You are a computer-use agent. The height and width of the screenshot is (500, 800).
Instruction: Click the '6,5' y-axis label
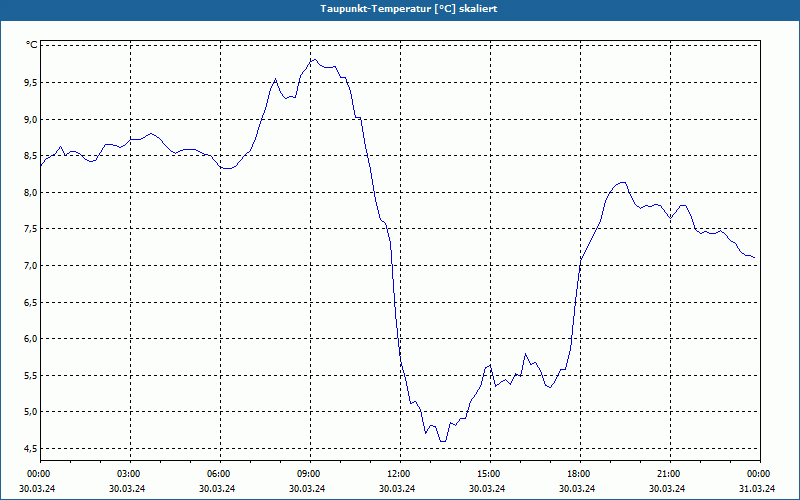[32, 303]
